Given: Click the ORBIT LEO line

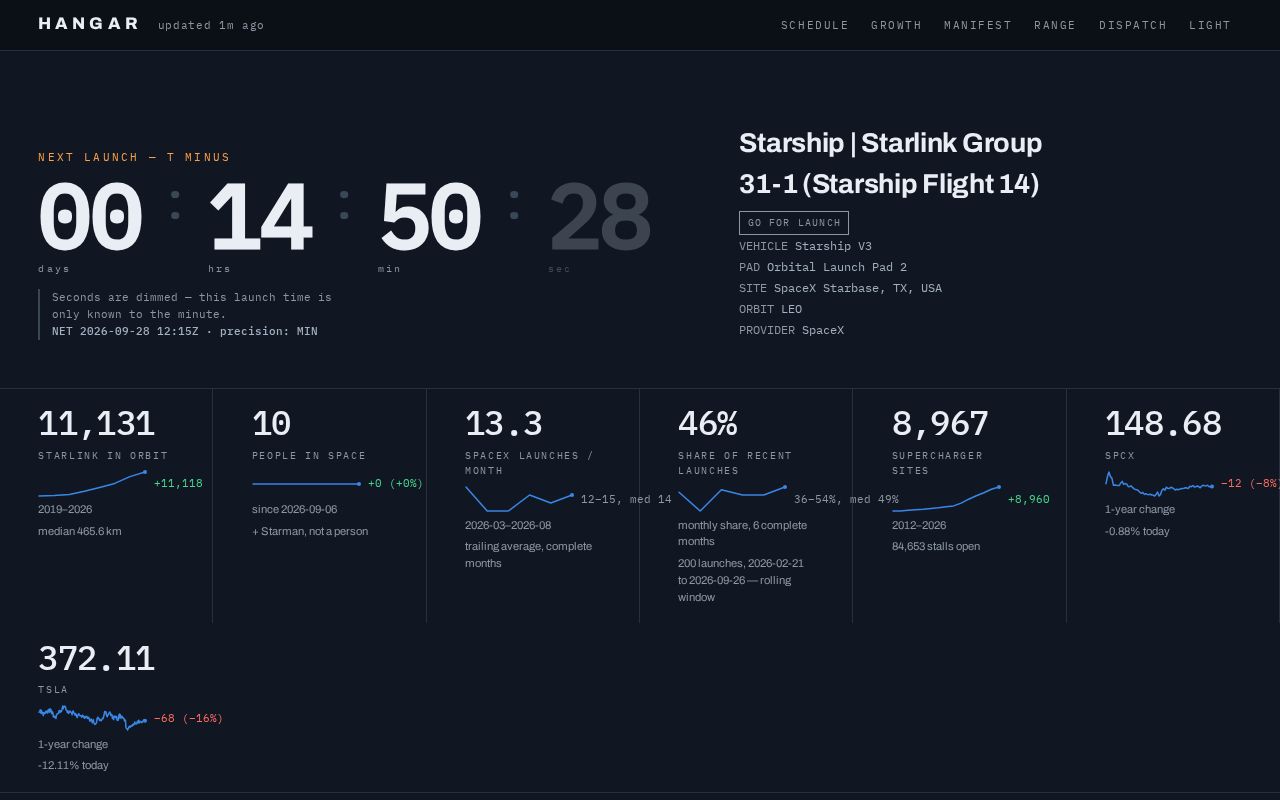Looking at the screenshot, I should pos(770,309).
